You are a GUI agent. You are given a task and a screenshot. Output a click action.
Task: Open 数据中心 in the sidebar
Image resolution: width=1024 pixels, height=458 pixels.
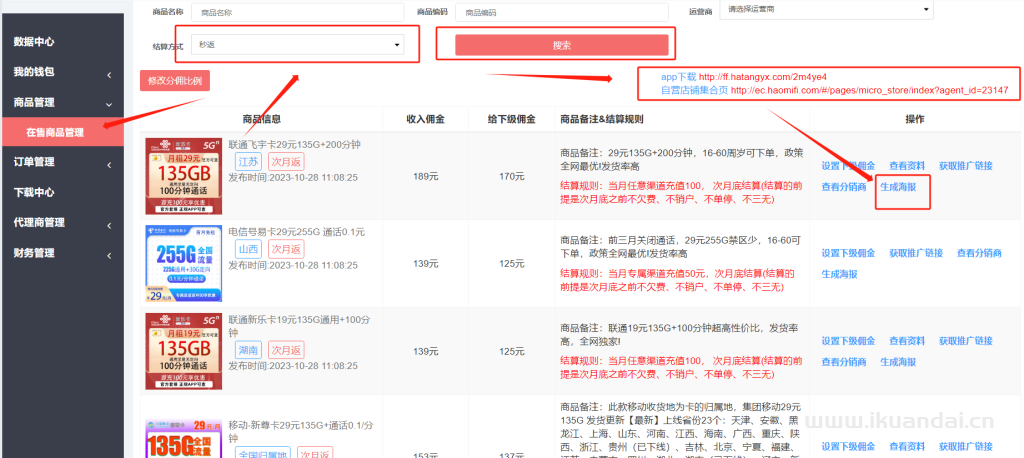[x=34, y=42]
